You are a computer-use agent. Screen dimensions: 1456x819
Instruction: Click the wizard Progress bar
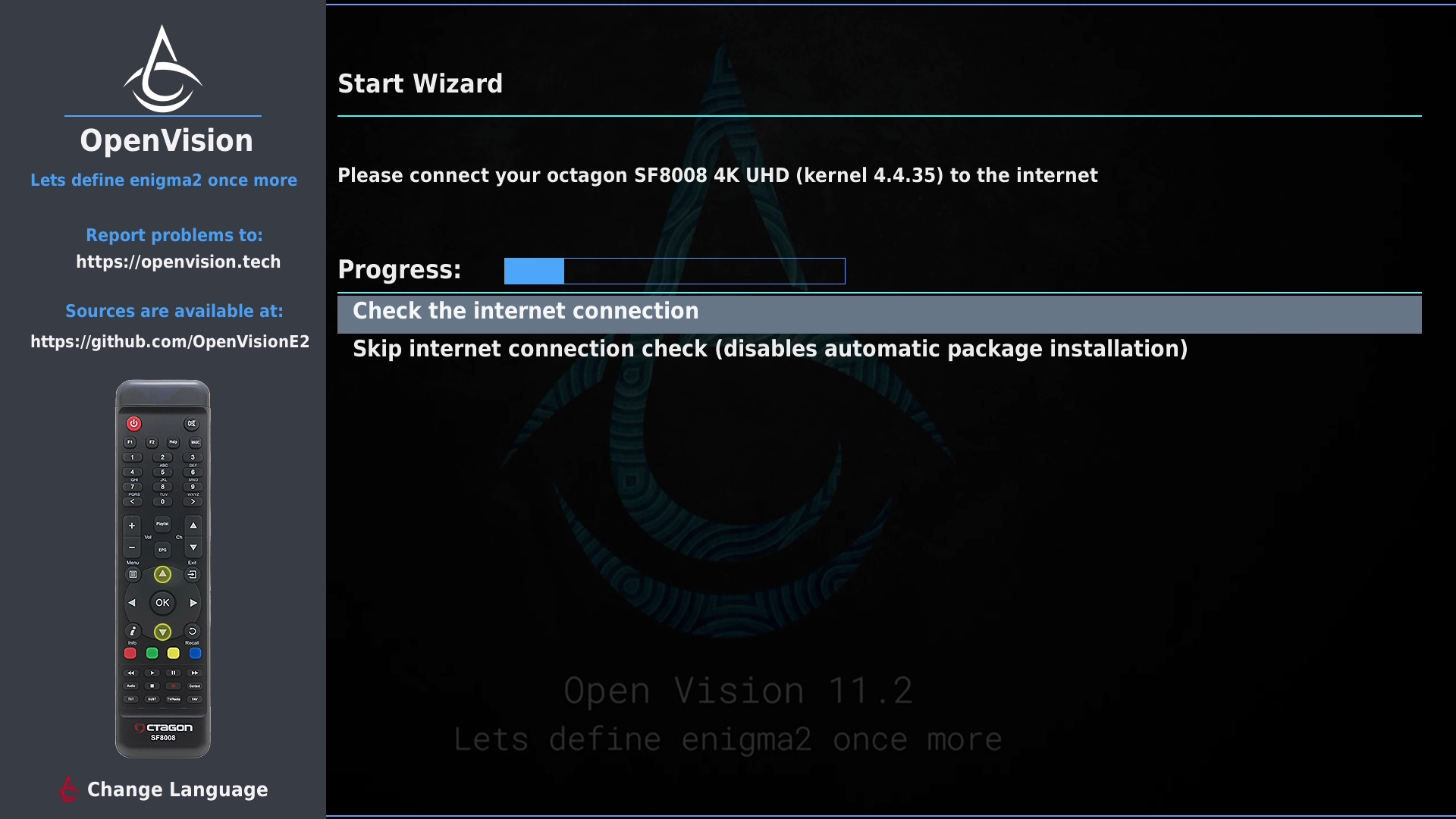pos(674,271)
